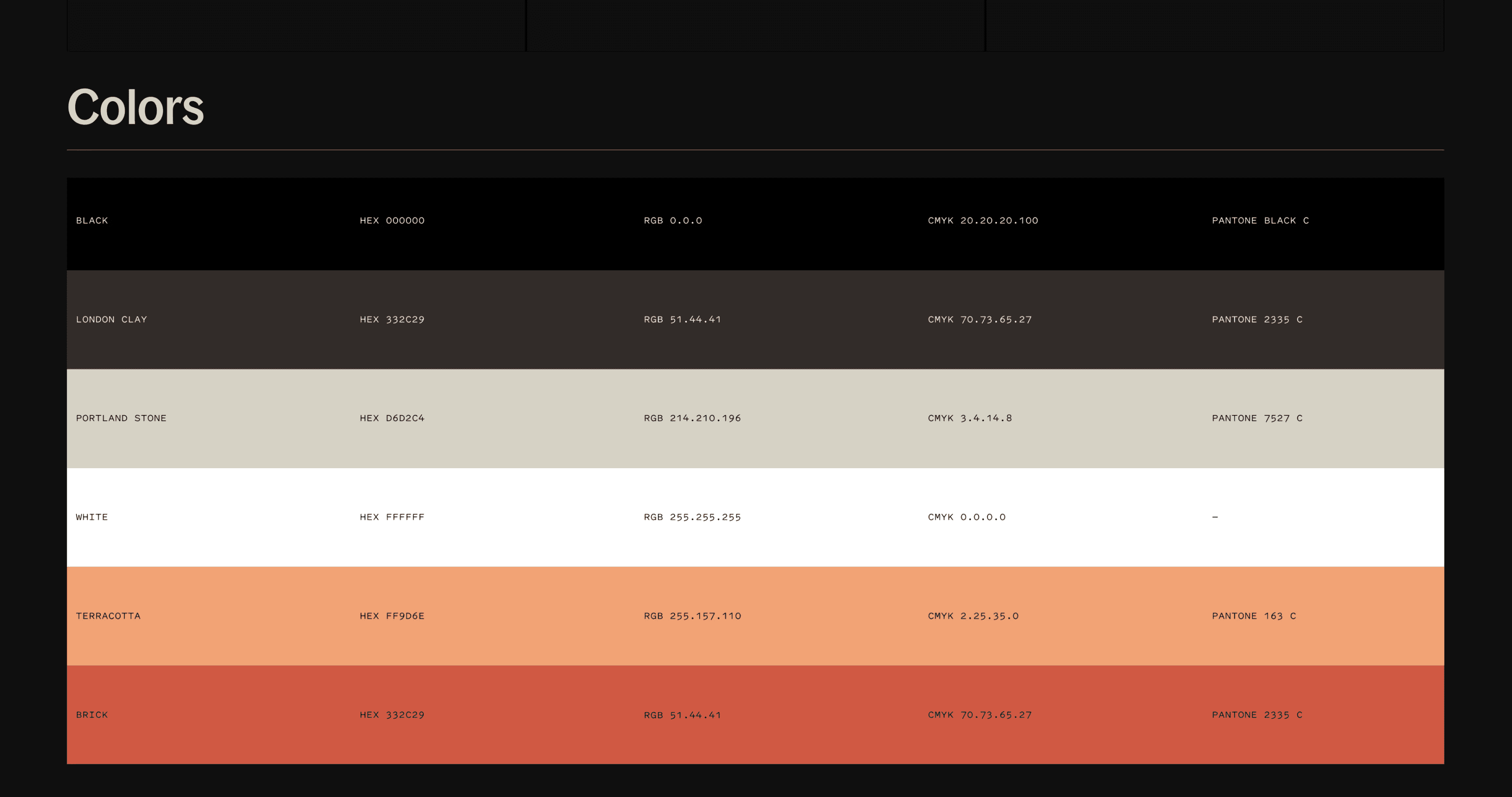The height and width of the screenshot is (797, 1512).
Task: Click RGB 214.210.196 value
Action: 692,419
